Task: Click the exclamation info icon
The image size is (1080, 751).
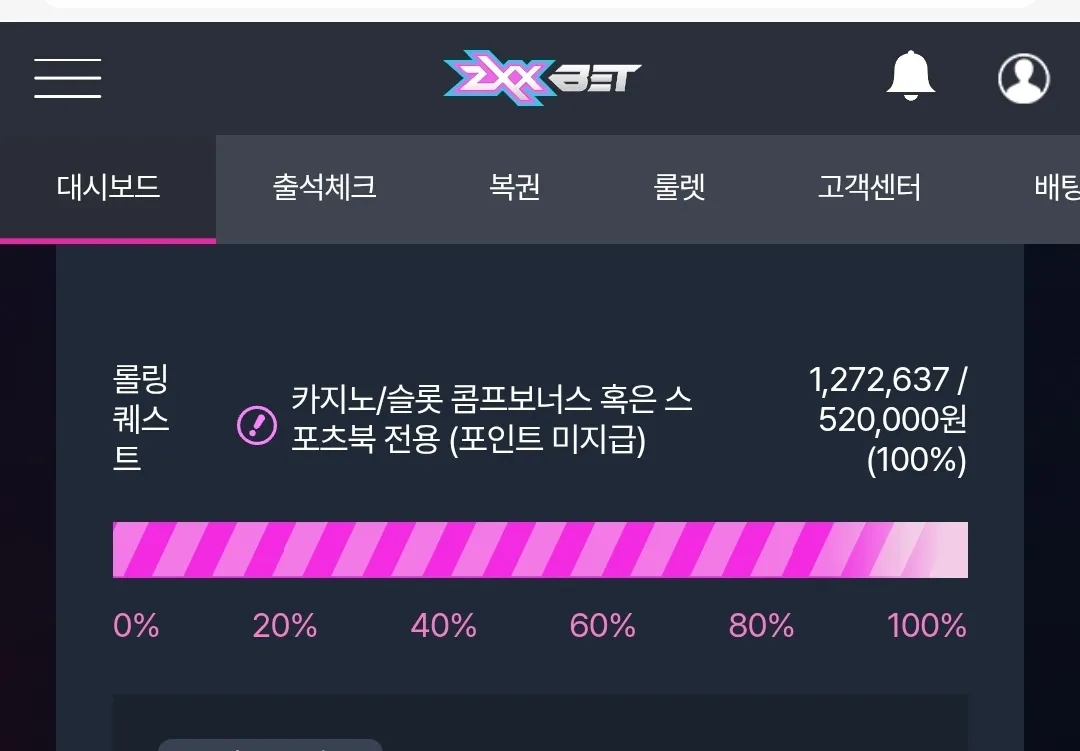Action: tap(257, 425)
